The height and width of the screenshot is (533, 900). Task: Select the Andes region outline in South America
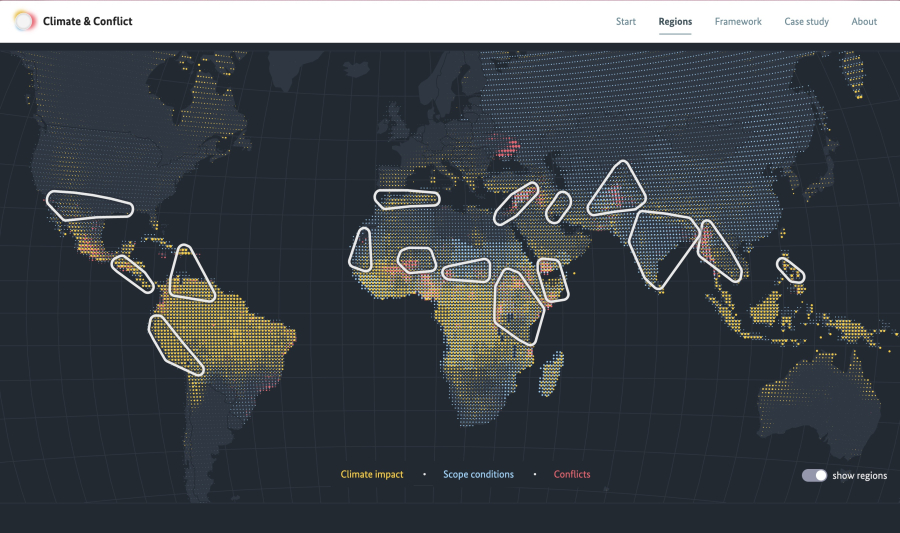175,344
